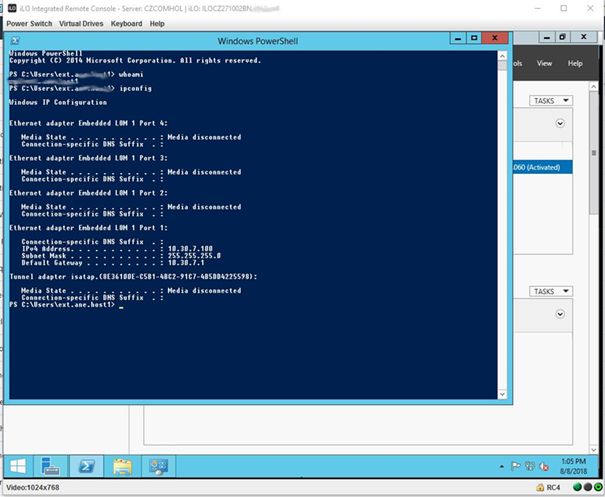Click the 'whoami' command text
The width and height of the screenshot is (605, 497).
[x=131, y=74]
